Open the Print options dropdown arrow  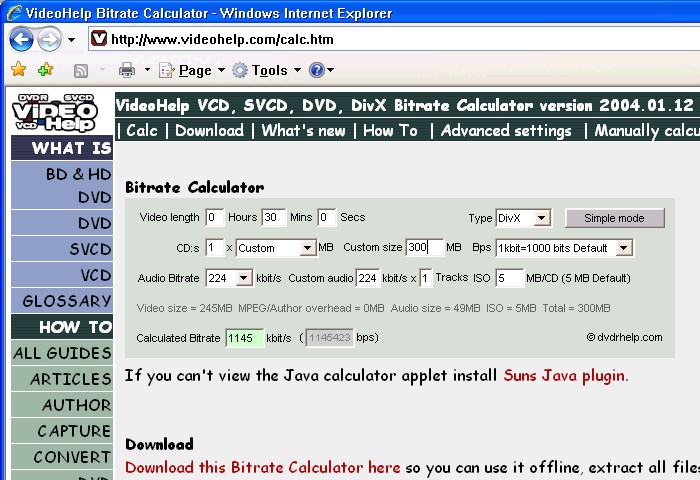coord(147,70)
